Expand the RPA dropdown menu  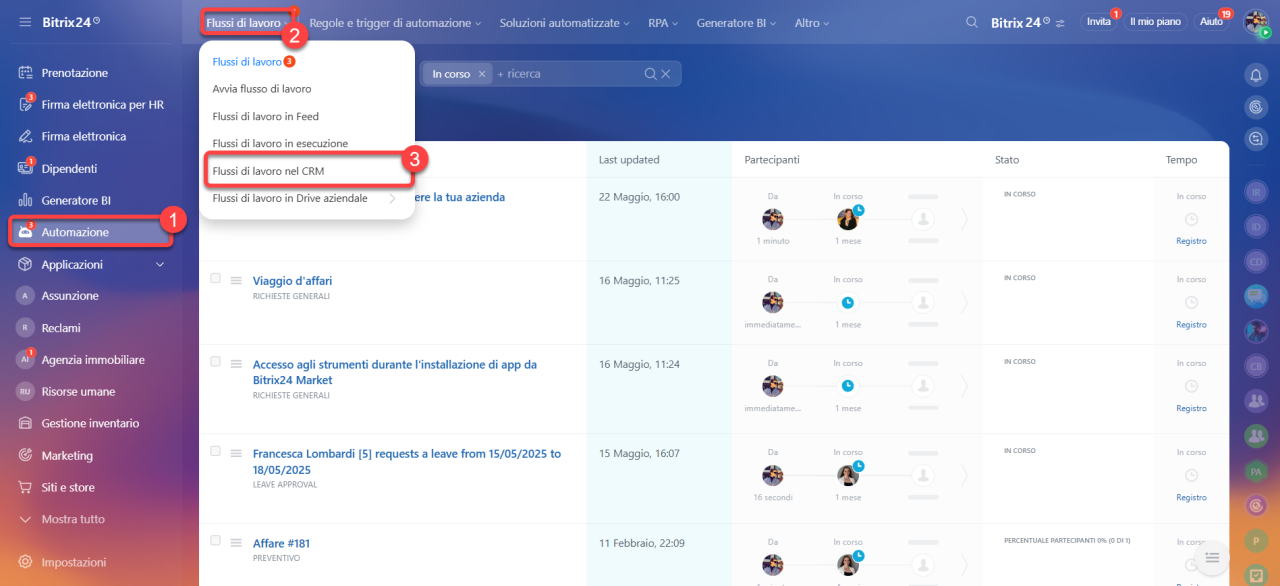pos(663,22)
